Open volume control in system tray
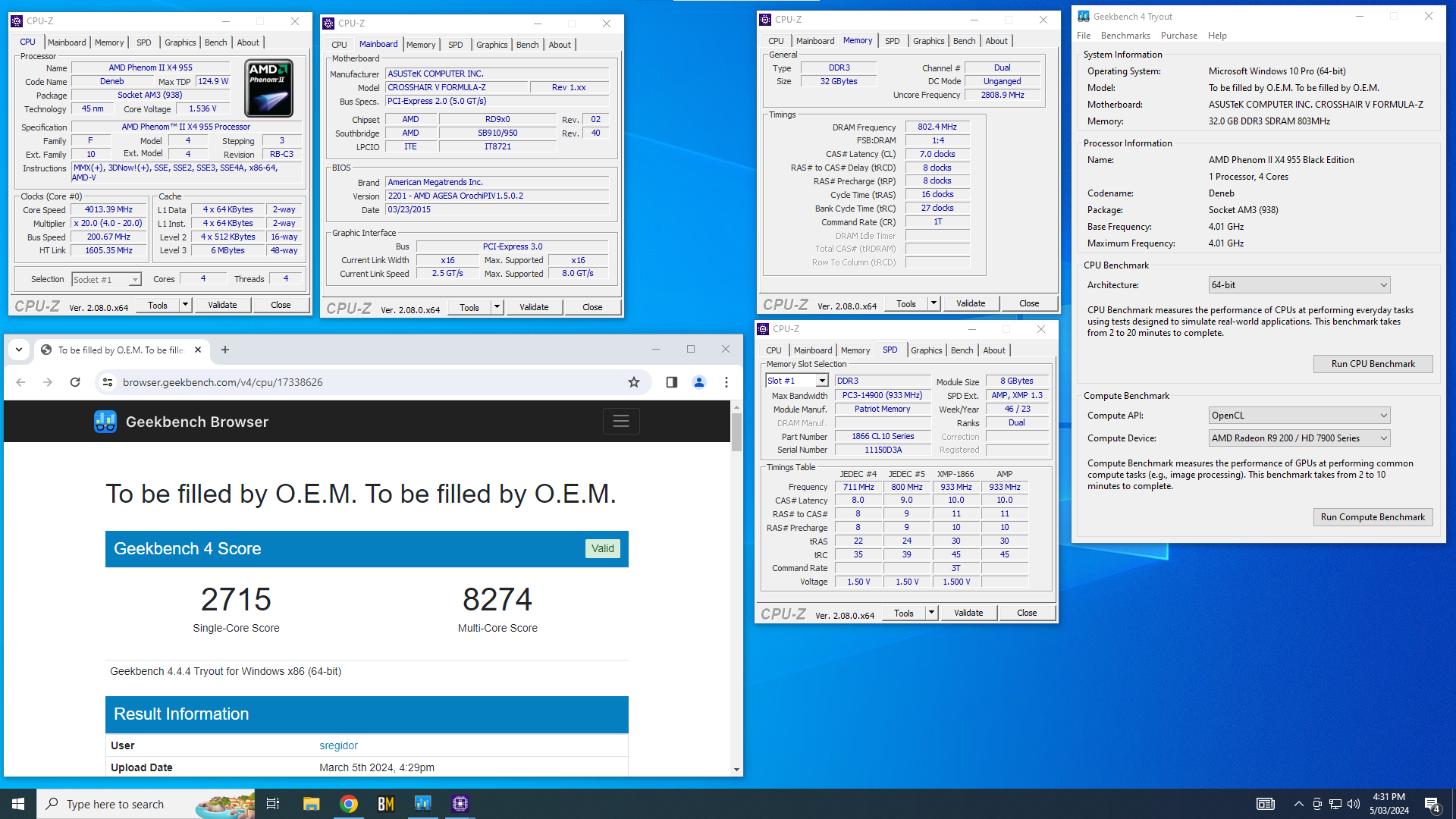 (1354, 804)
